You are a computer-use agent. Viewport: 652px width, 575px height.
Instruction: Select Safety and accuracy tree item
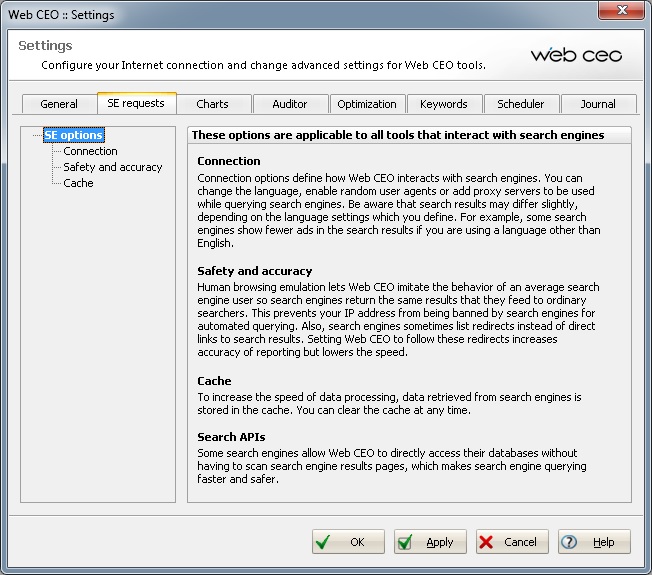tap(113, 167)
